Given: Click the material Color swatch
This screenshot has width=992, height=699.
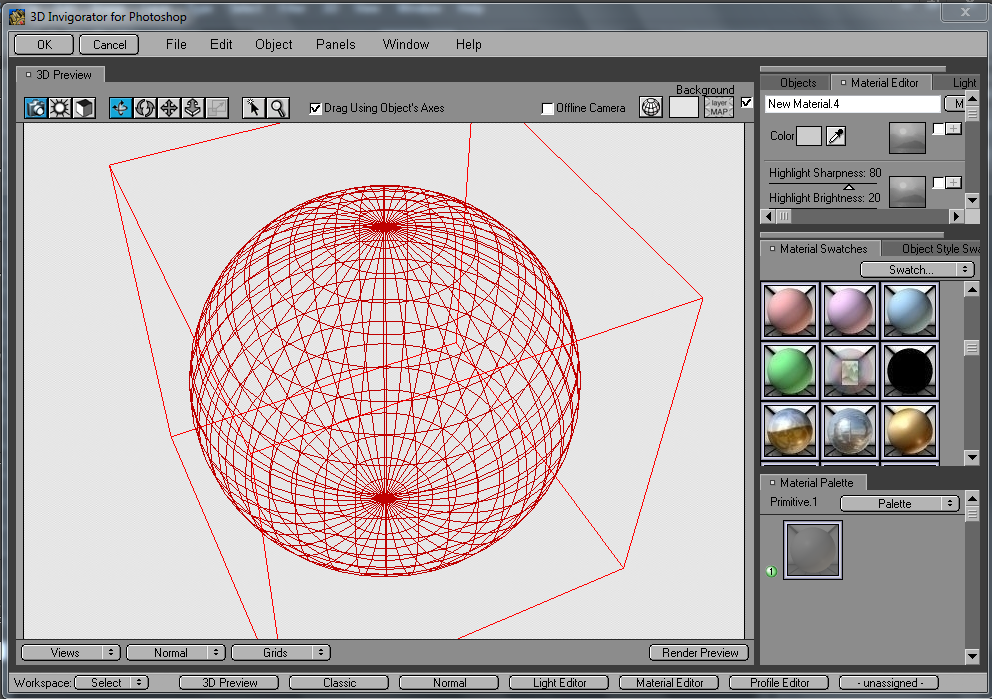Looking at the screenshot, I should point(808,136).
